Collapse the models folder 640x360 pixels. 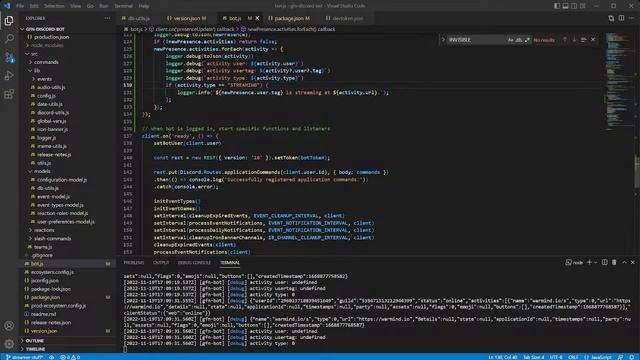pyautogui.click(x=42, y=171)
